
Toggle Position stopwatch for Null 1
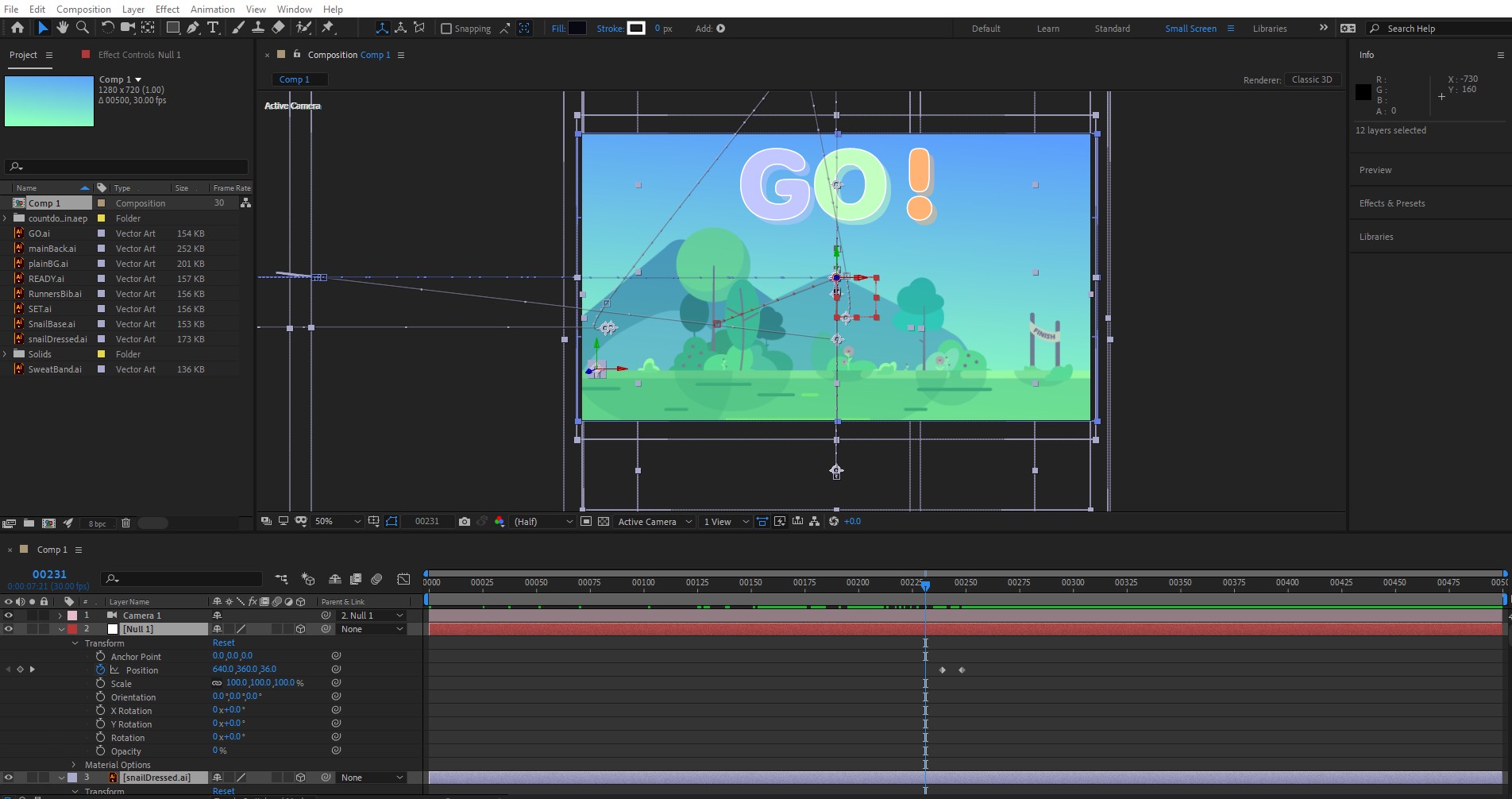click(x=100, y=670)
